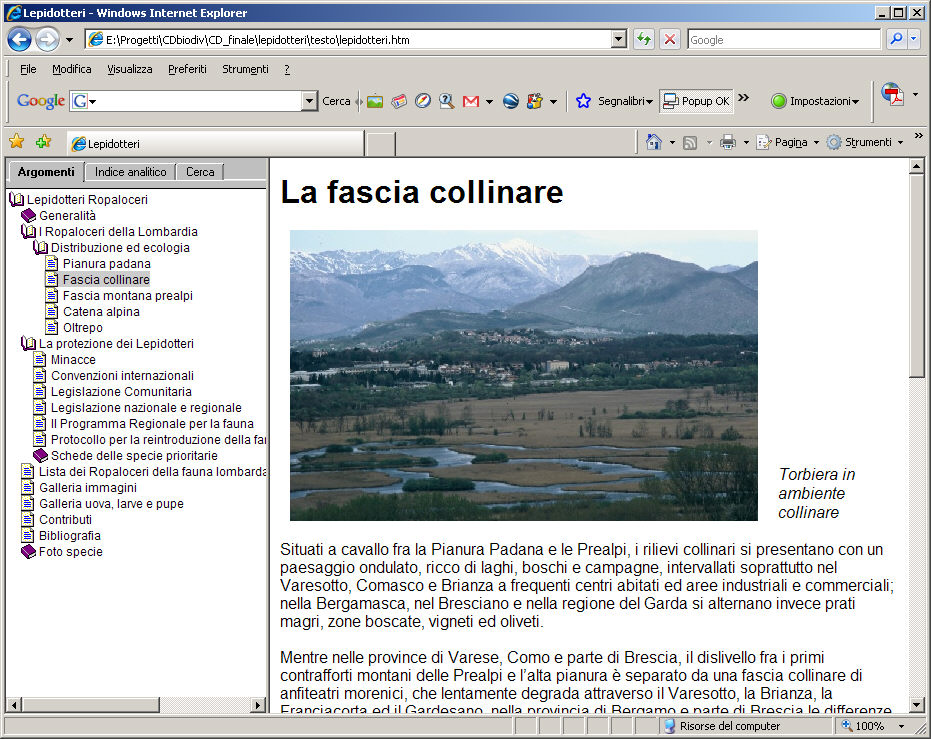
Task: Select the Lepidotteri browser tab
Action: click(214, 143)
